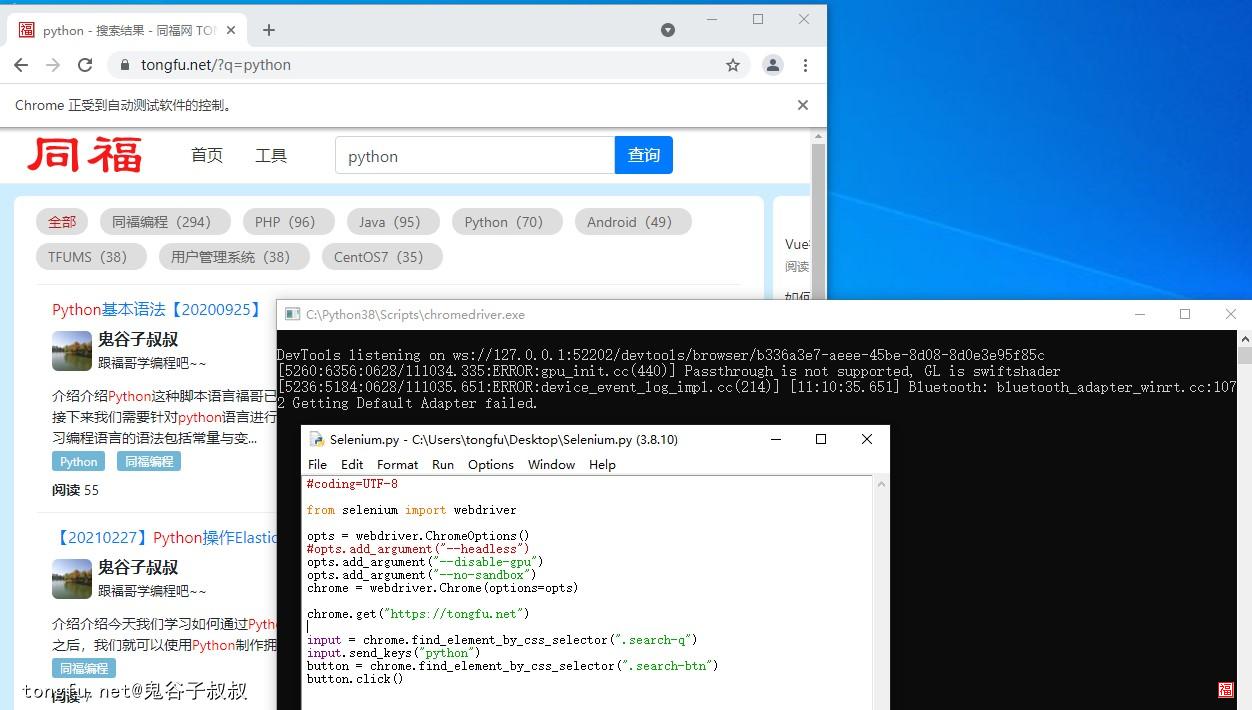The height and width of the screenshot is (710, 1252).
Task: Open the Chrome profile avatar
Action: click(x=772, y=64)
